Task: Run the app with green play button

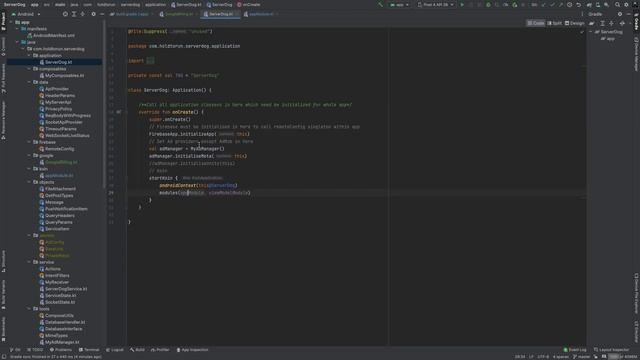Action: coord(462,5)
